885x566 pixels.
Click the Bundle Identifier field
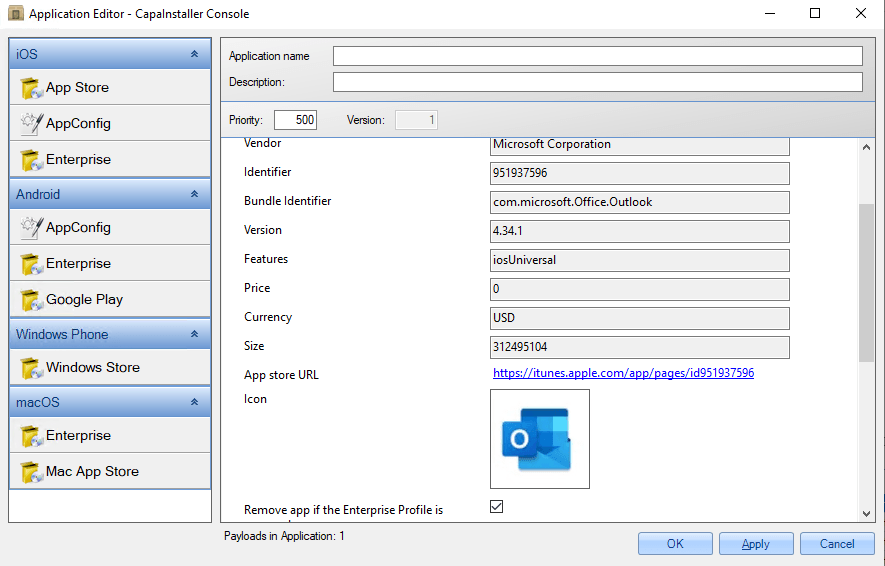[x=639, y=202]
